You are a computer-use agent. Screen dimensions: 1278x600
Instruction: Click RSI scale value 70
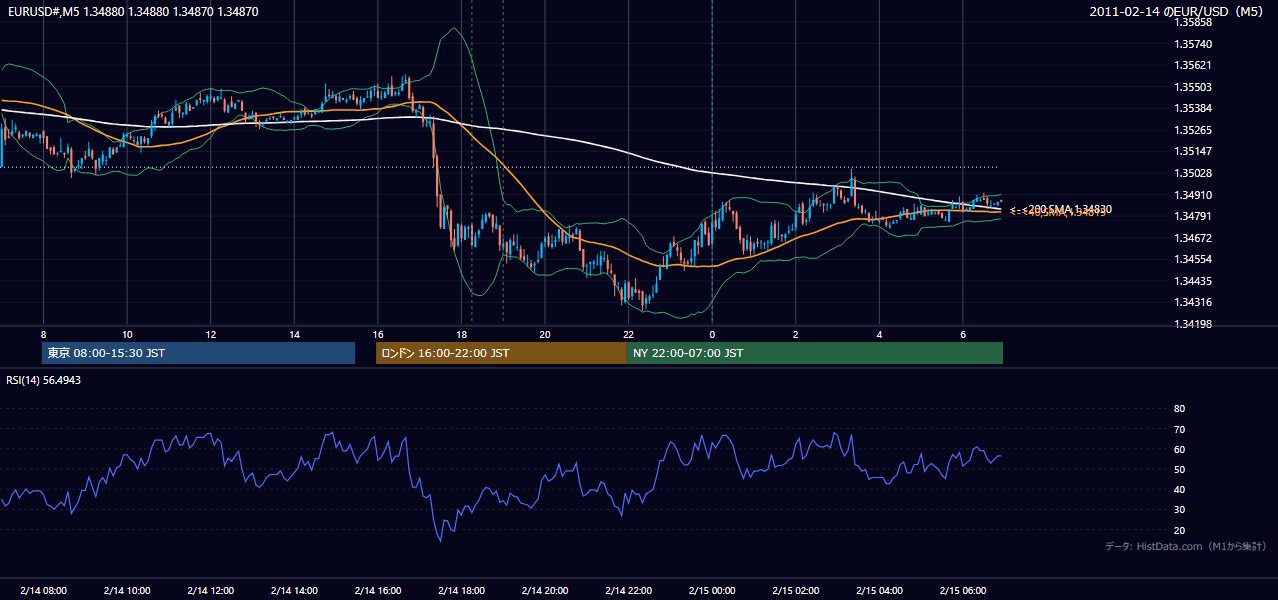(1179, 429)
